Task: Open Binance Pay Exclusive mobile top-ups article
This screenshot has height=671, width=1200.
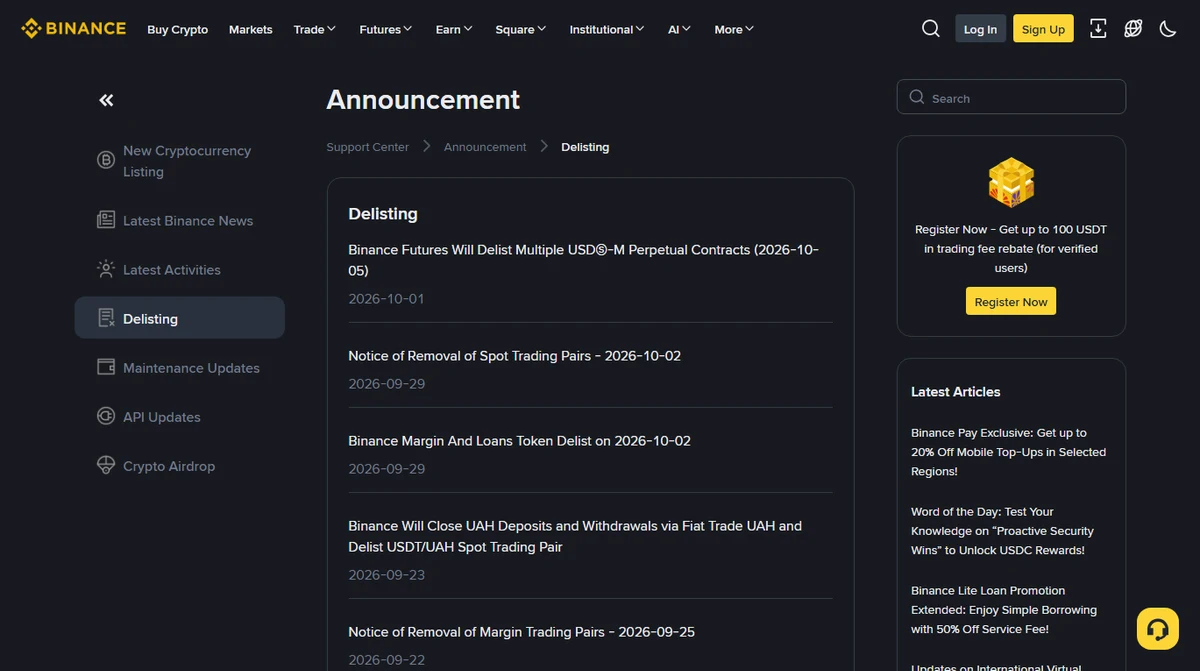Action: pyautogui.click(x=1009, y=452)
